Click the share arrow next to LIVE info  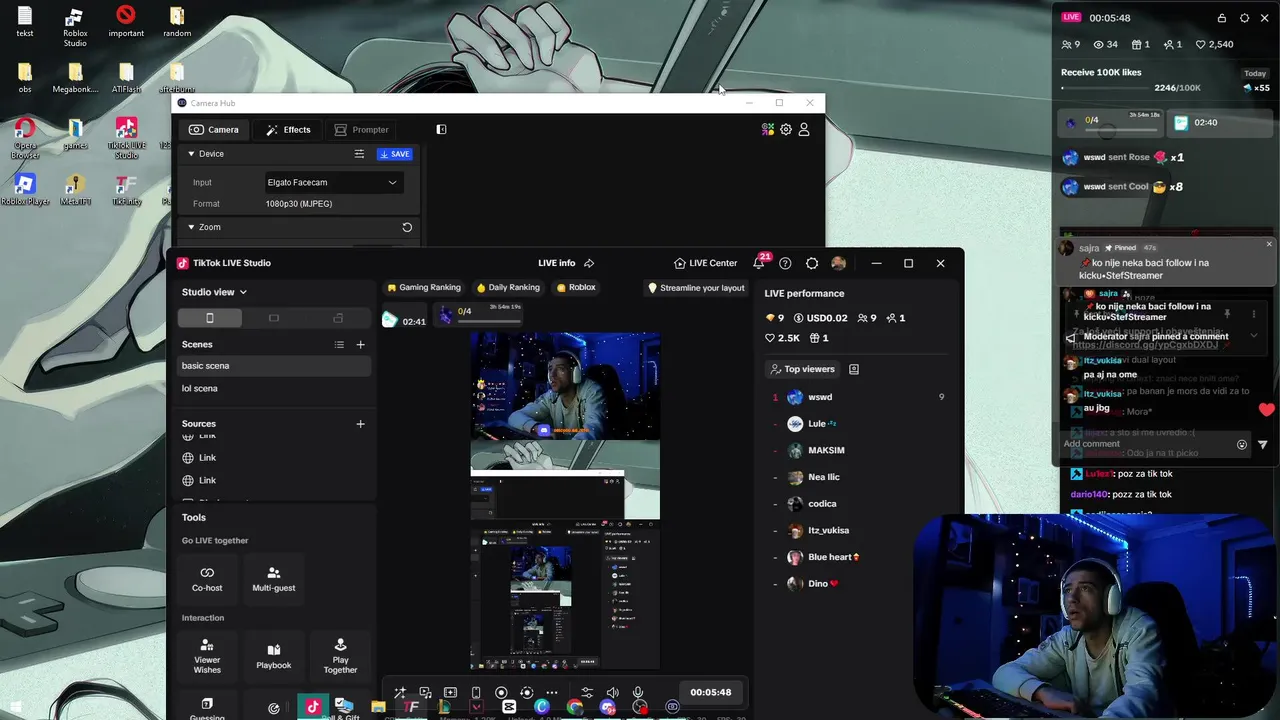click(x=589, y=263)
